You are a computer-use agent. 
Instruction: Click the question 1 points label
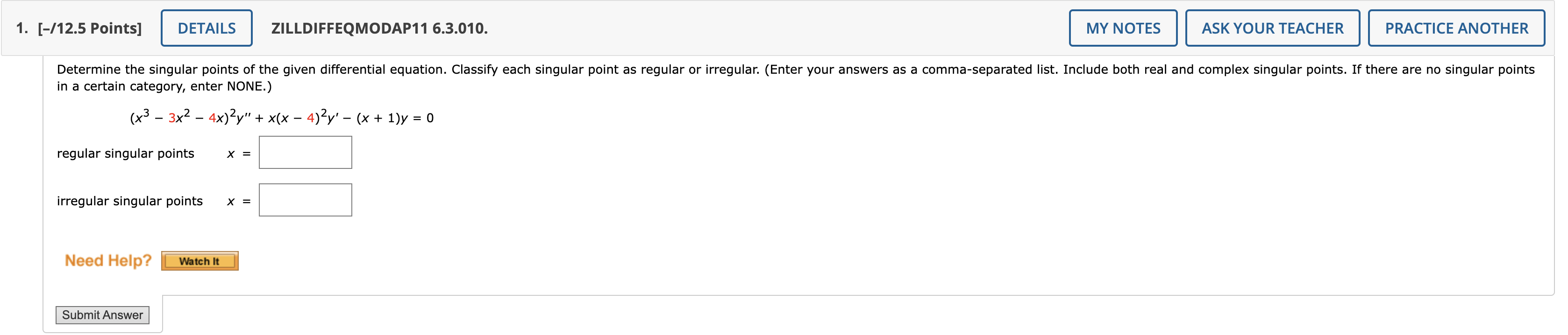pos(80,27)
